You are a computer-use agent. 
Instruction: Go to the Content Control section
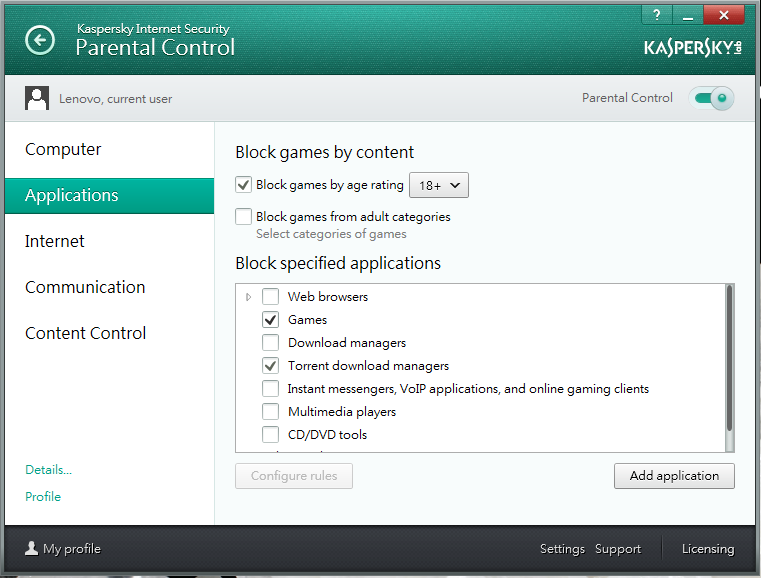coord(86,334)
